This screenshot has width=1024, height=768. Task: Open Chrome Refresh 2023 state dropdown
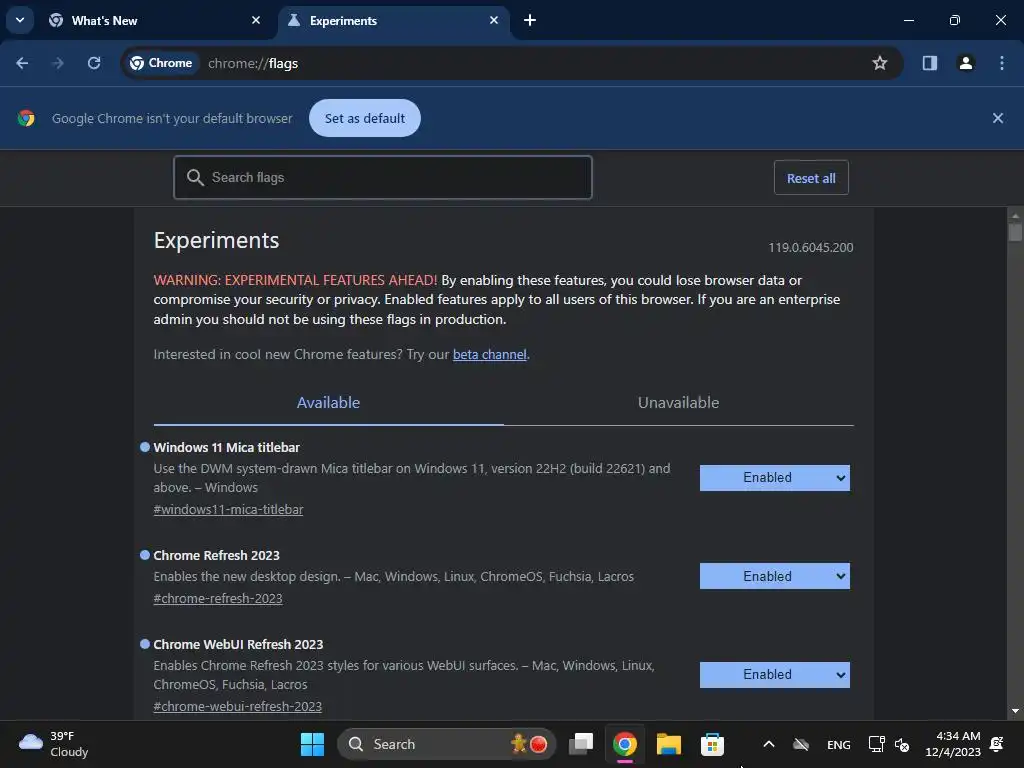tap(775, 576)
